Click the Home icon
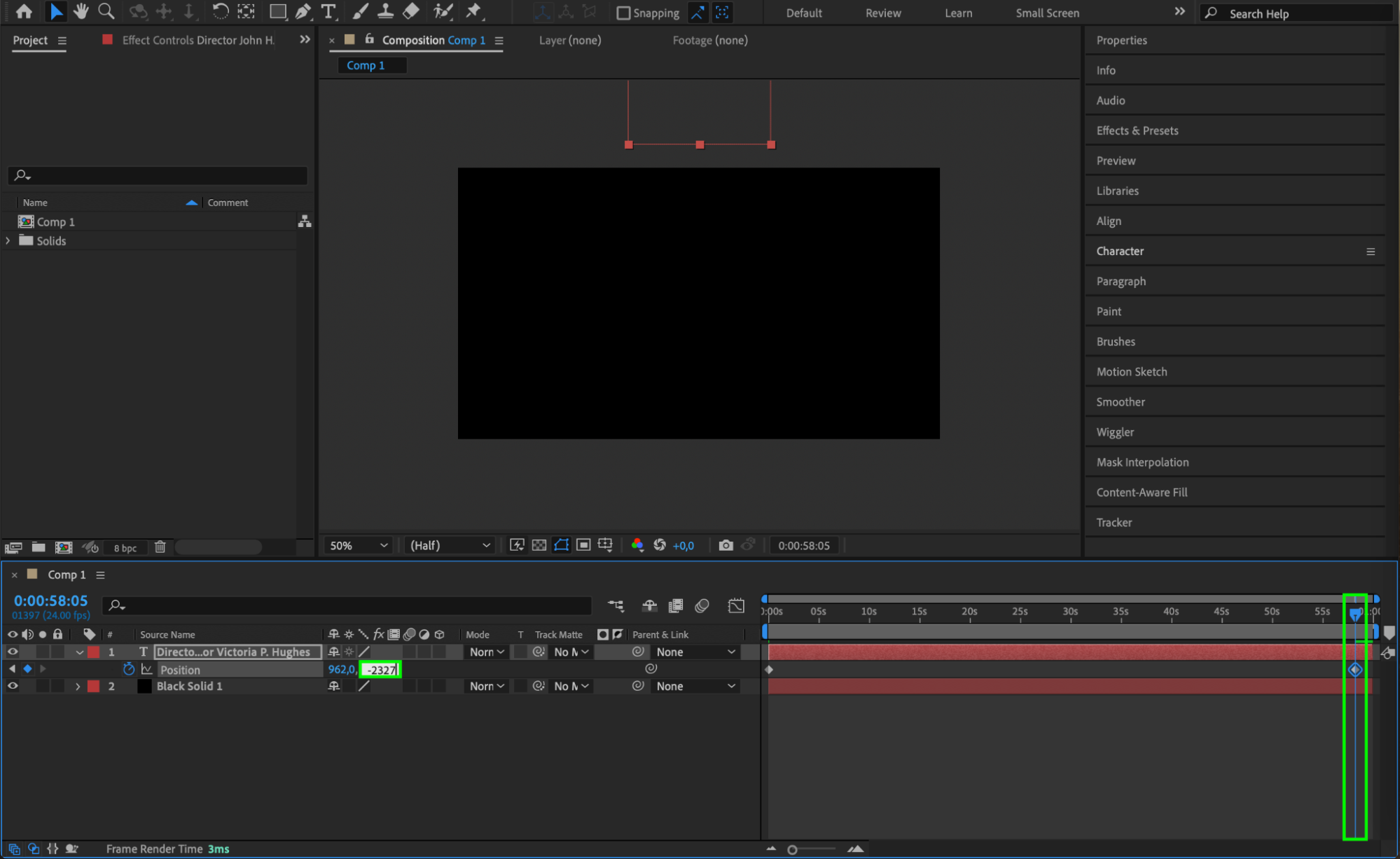Viewport: 1400px width, 859px height. pos(24,11)
